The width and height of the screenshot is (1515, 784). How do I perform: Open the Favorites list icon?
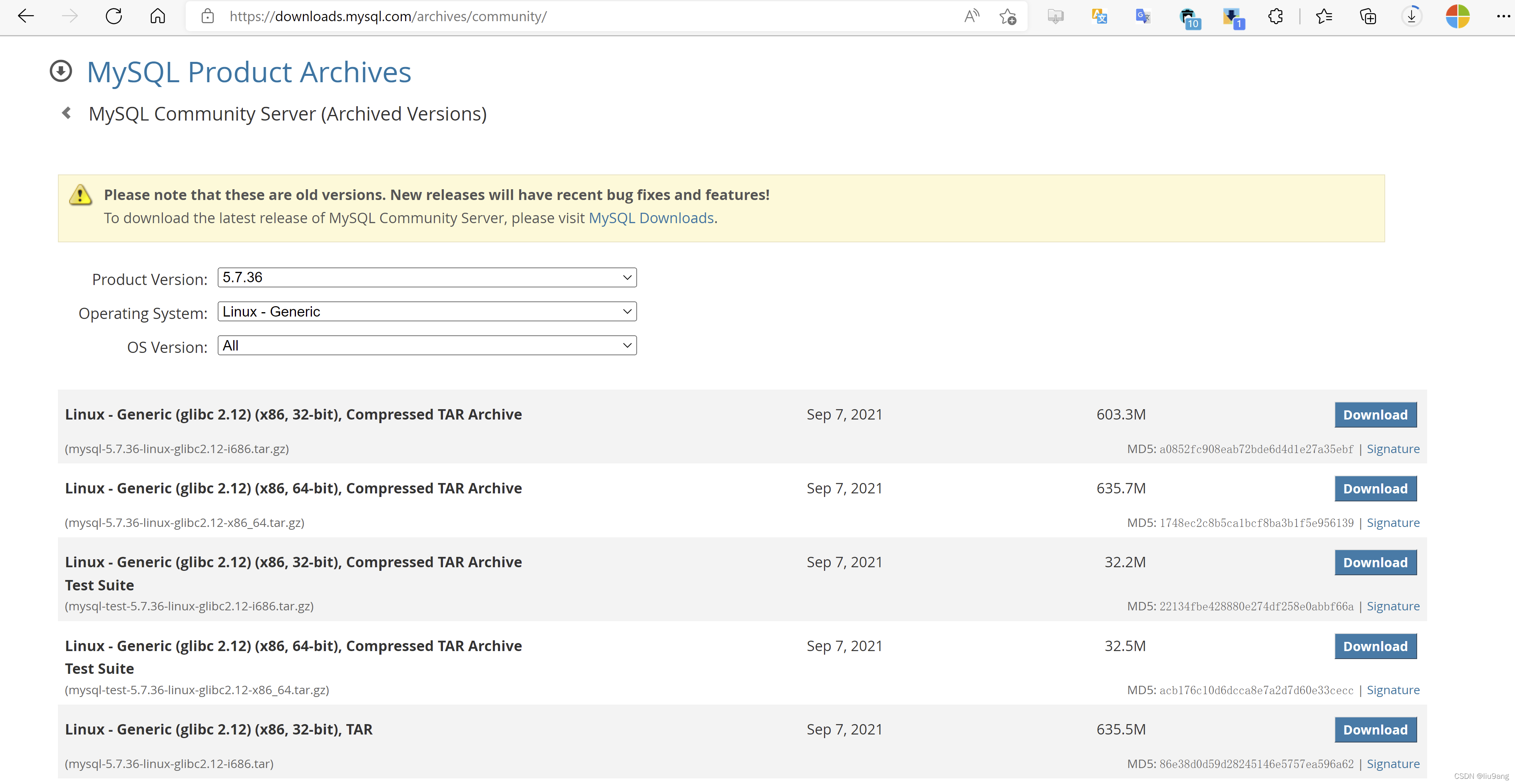[x=1324, y=16]
